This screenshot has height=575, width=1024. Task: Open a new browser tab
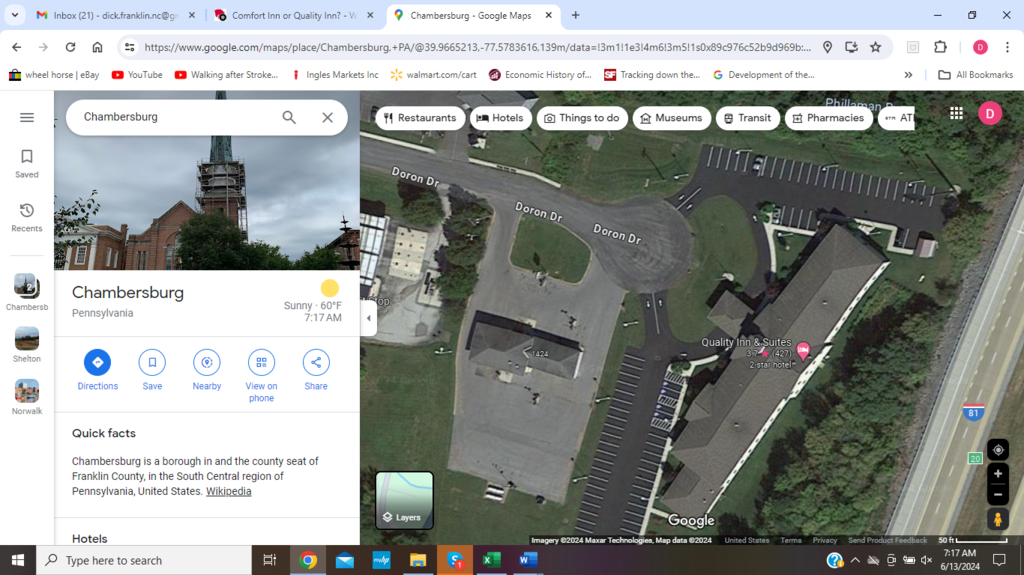pos(575,15)
